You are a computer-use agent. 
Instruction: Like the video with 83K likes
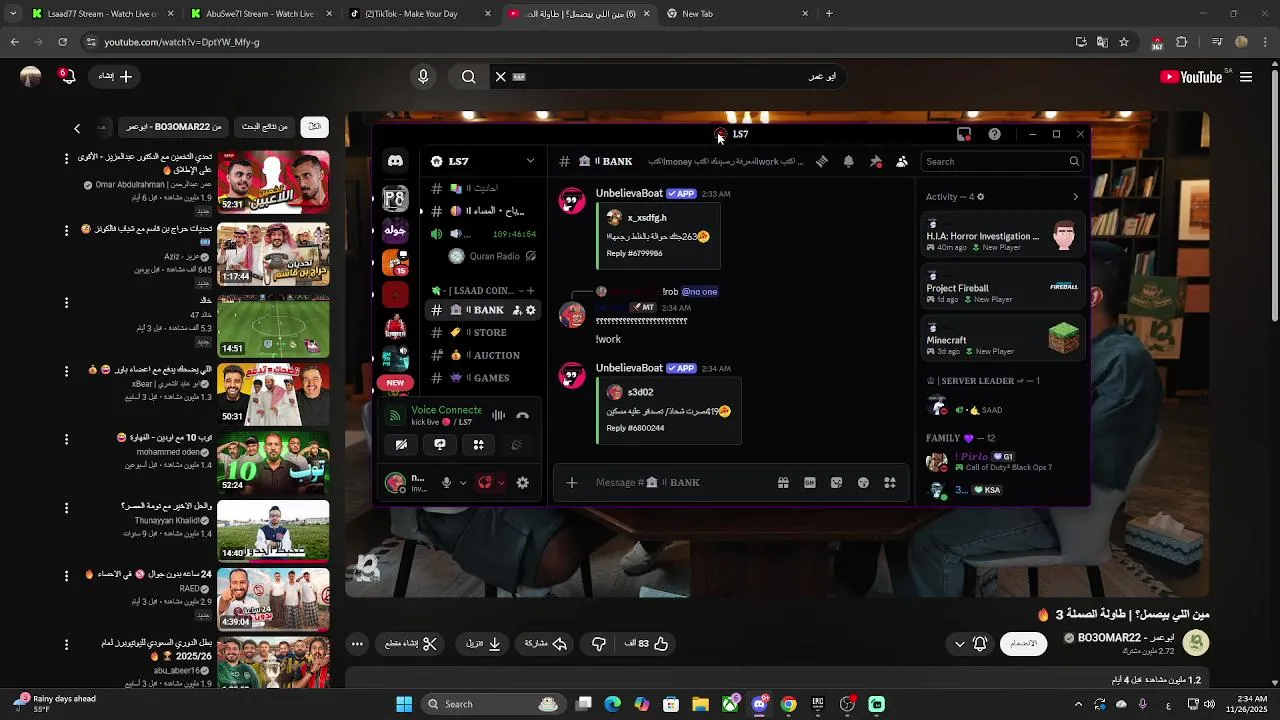[647, 644]
